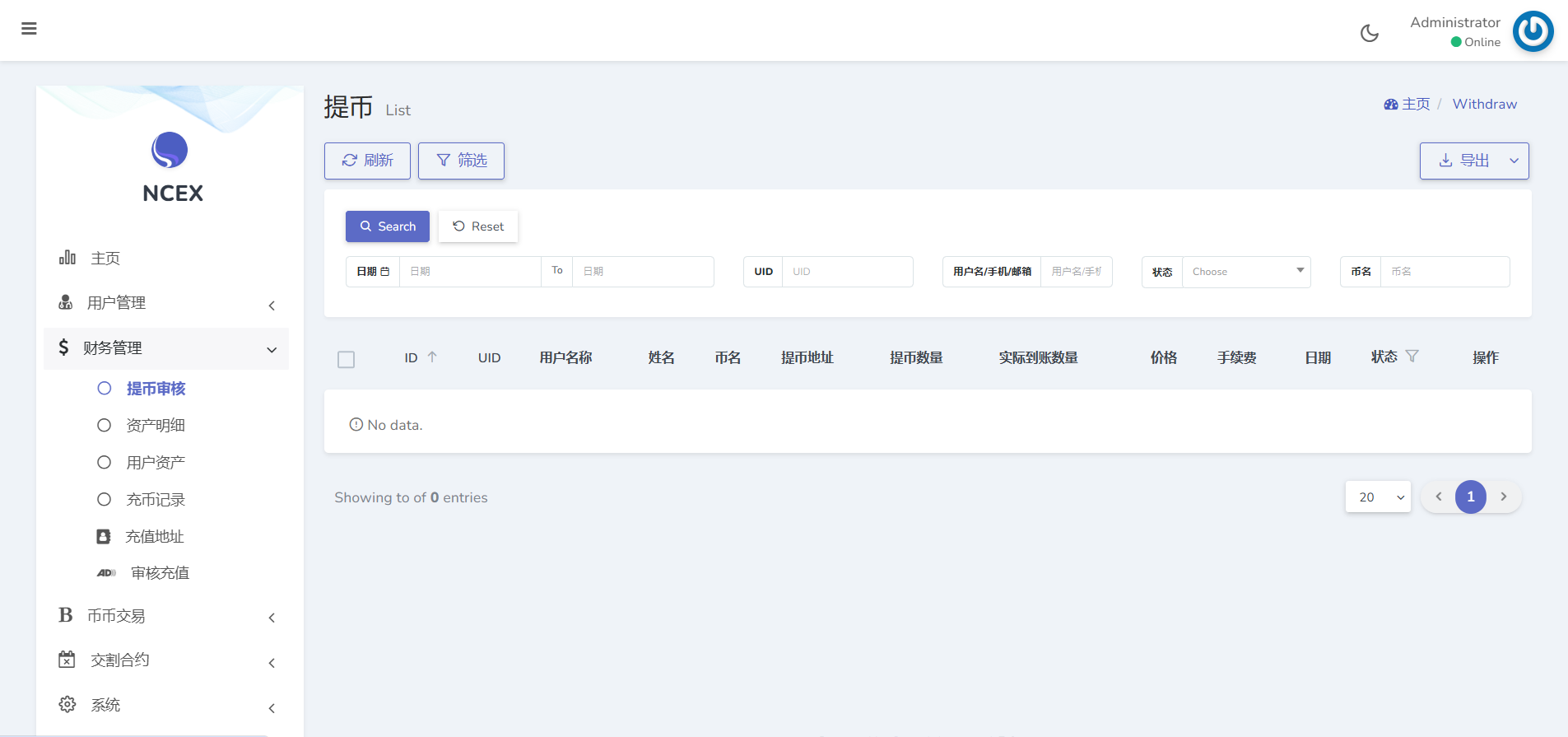Open 审核充值 menu item
Image resolution: width=1568 pixels, height=737 pixels.
coord(160,573)
